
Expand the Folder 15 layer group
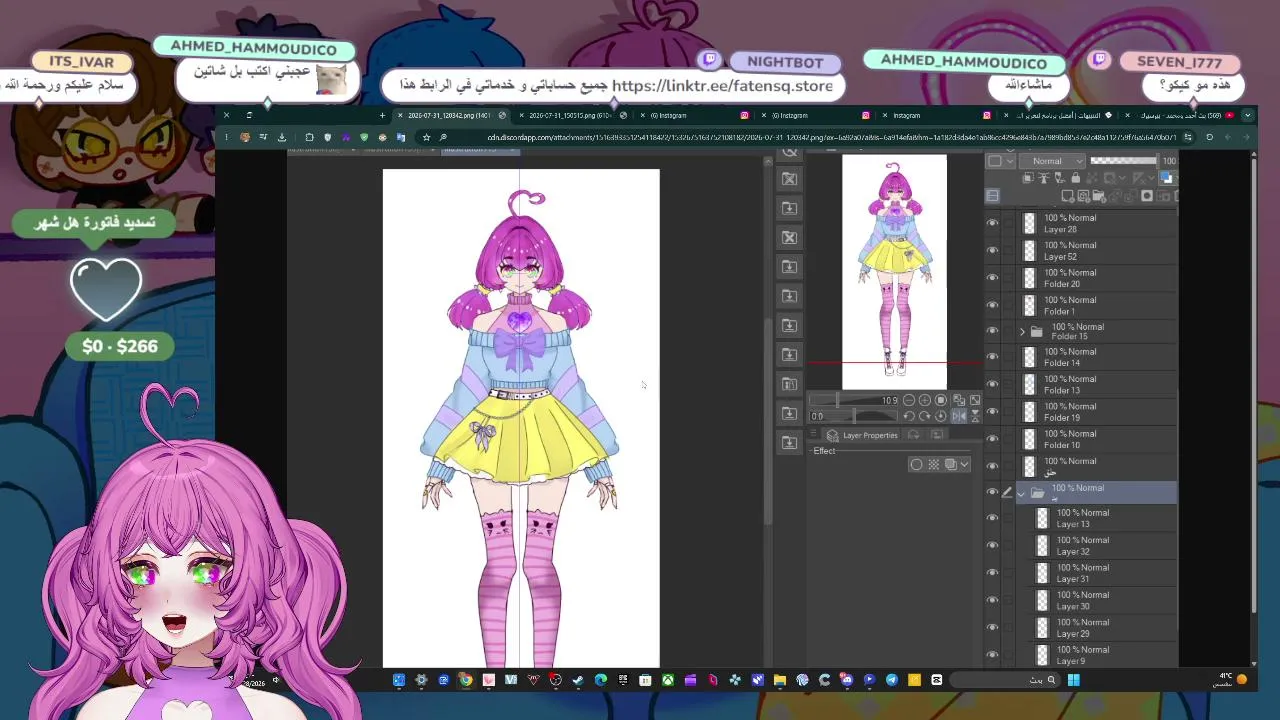tap(1022, 331)
